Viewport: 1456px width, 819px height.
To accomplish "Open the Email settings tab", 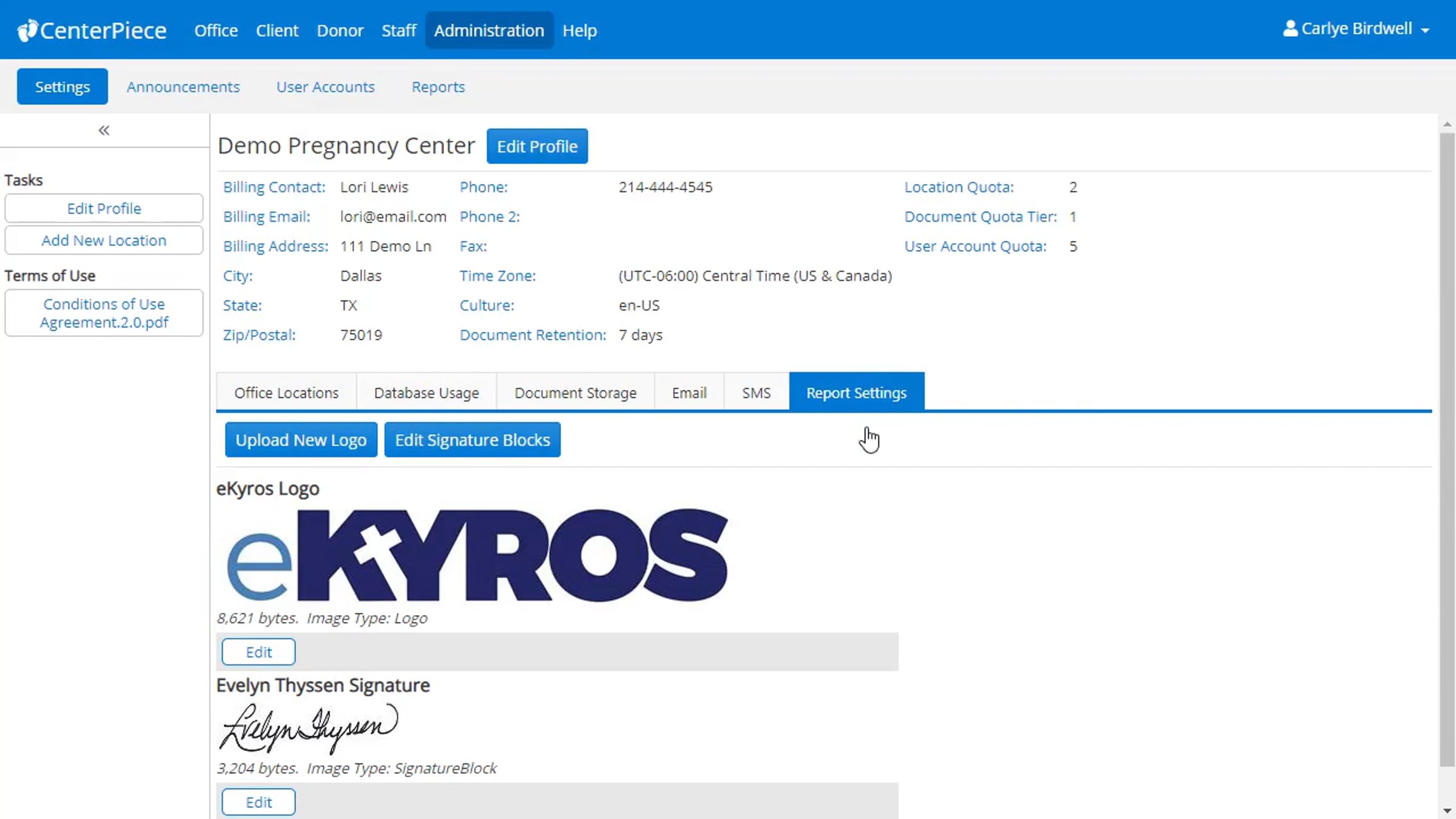I will tap(689, 392).
